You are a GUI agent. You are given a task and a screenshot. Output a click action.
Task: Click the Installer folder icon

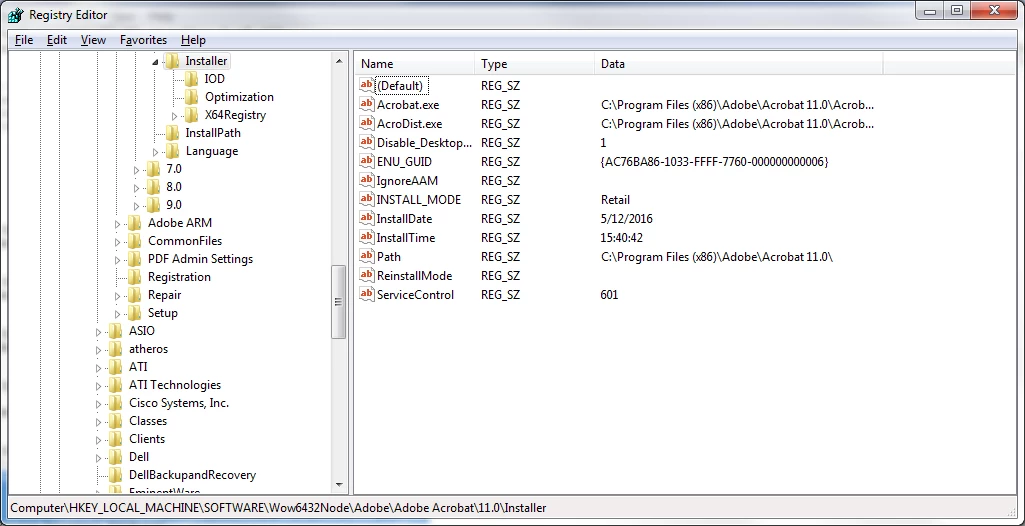tap(173, 61)
